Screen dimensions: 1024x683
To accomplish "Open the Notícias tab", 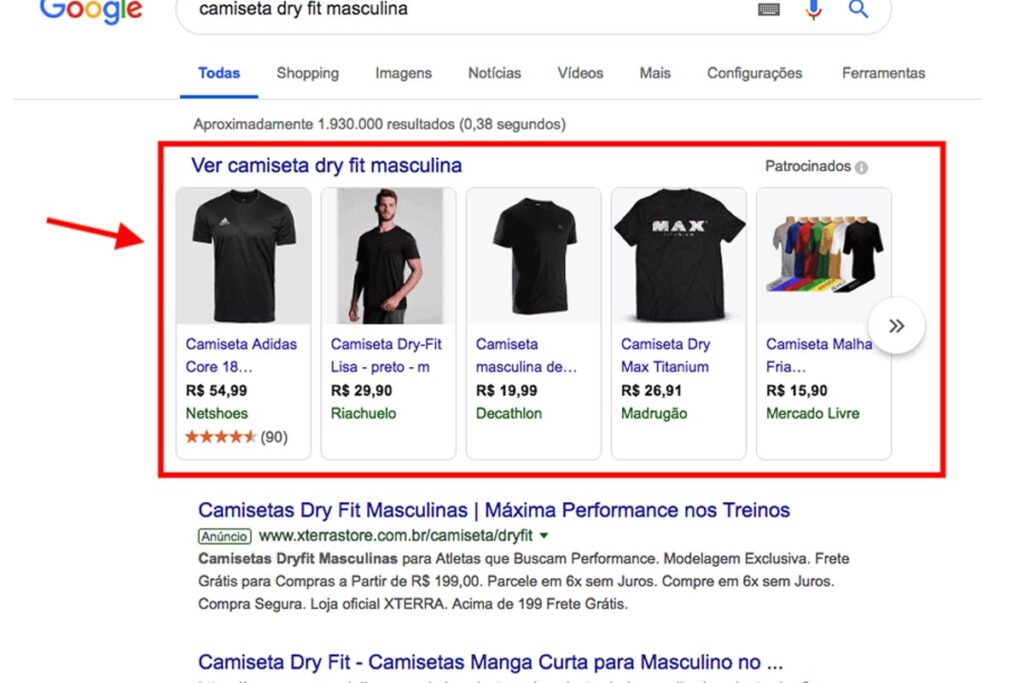I will point(494,73).
